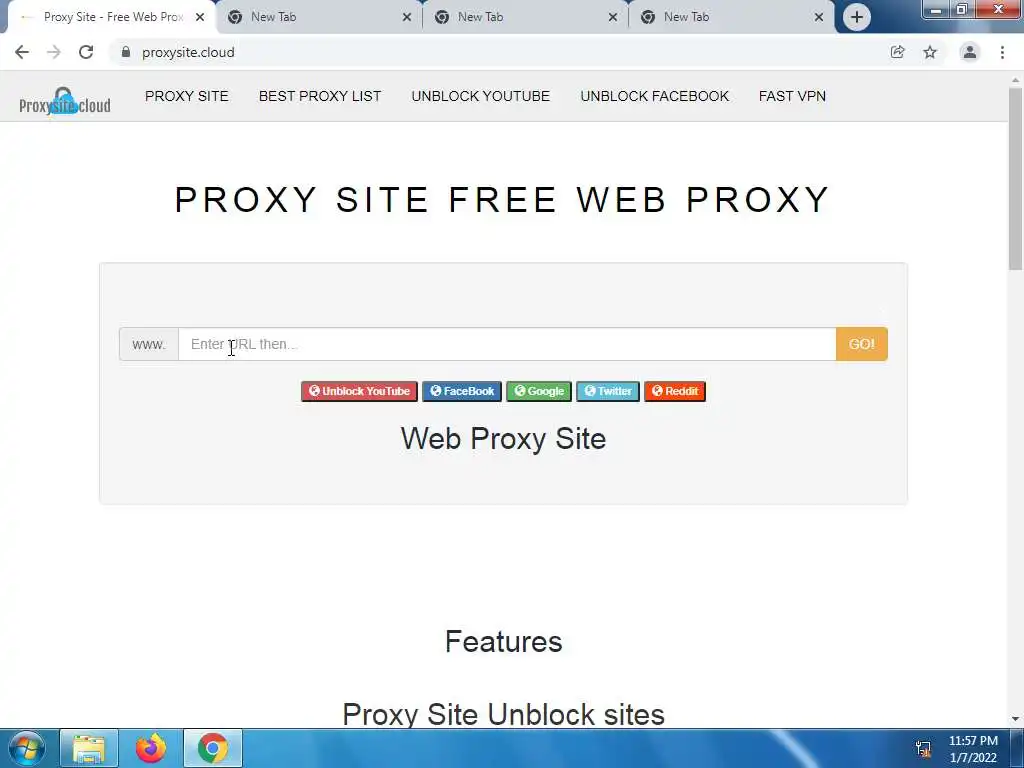Click the browser back arrow

pos(22,52)
